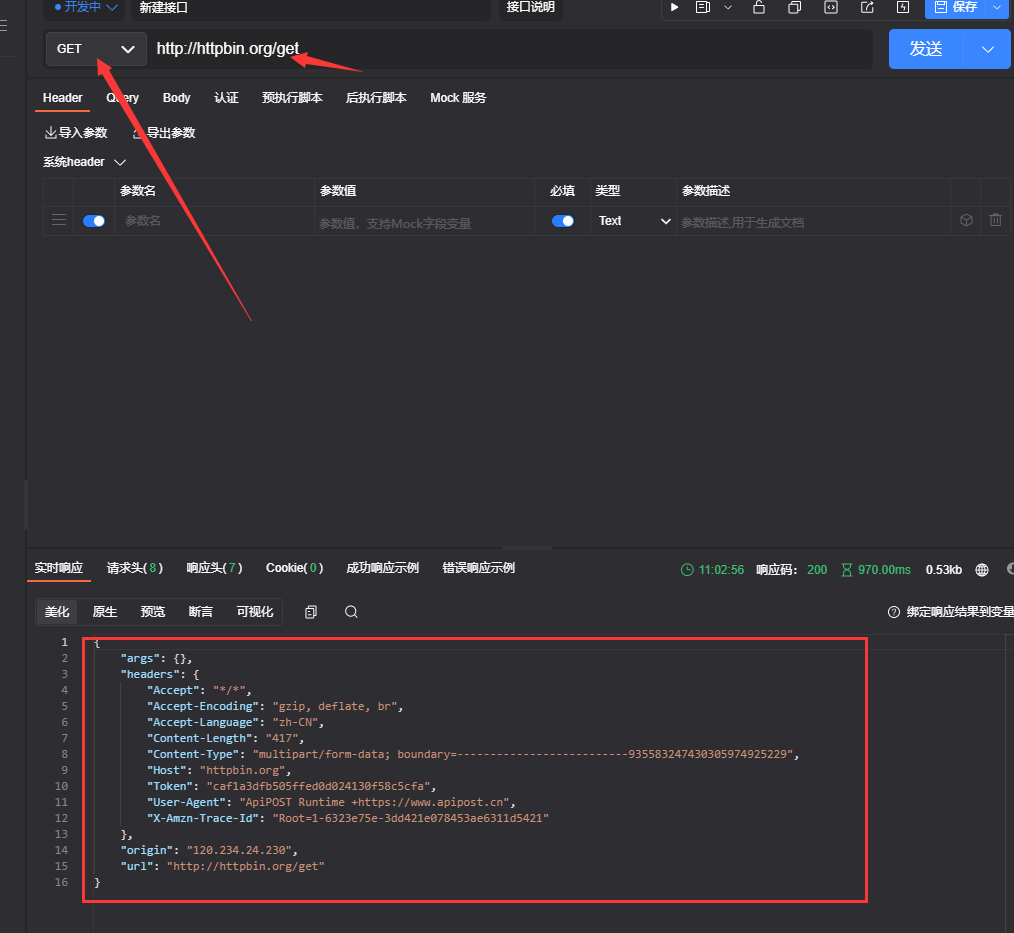Image resolution: width=1014 pixels, height=933 pixels.
Task: Click the 0.53kb response size text
Action: (x=944, y=570)
